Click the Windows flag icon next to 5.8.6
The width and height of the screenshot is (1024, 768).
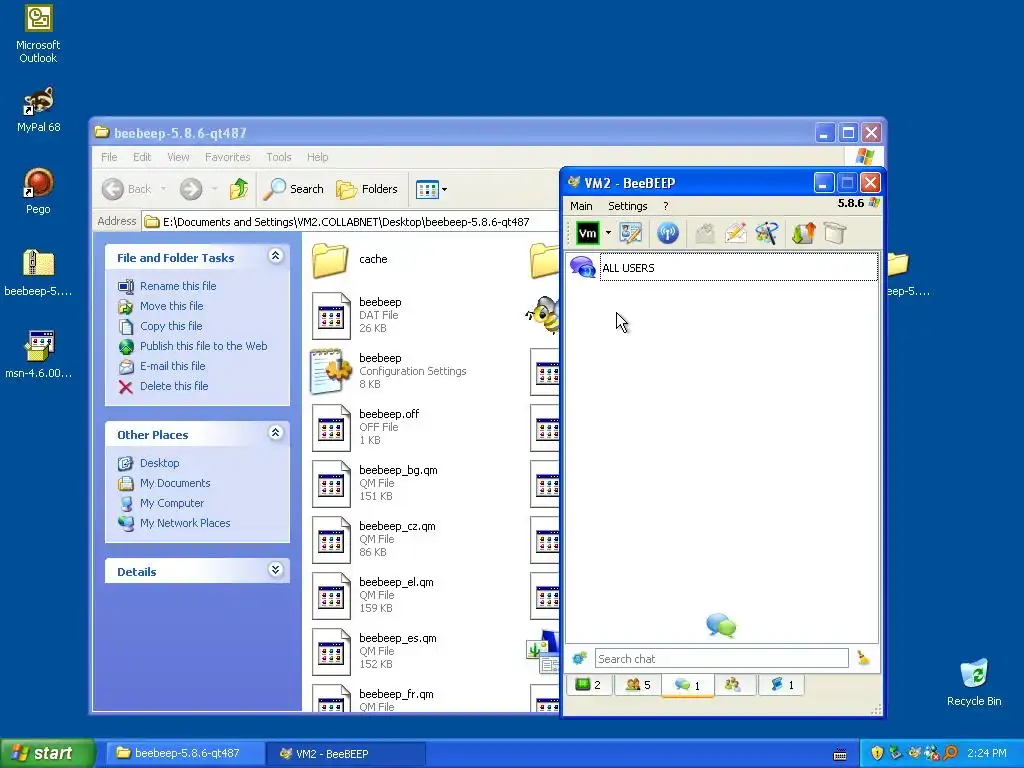tap(874, 203)
